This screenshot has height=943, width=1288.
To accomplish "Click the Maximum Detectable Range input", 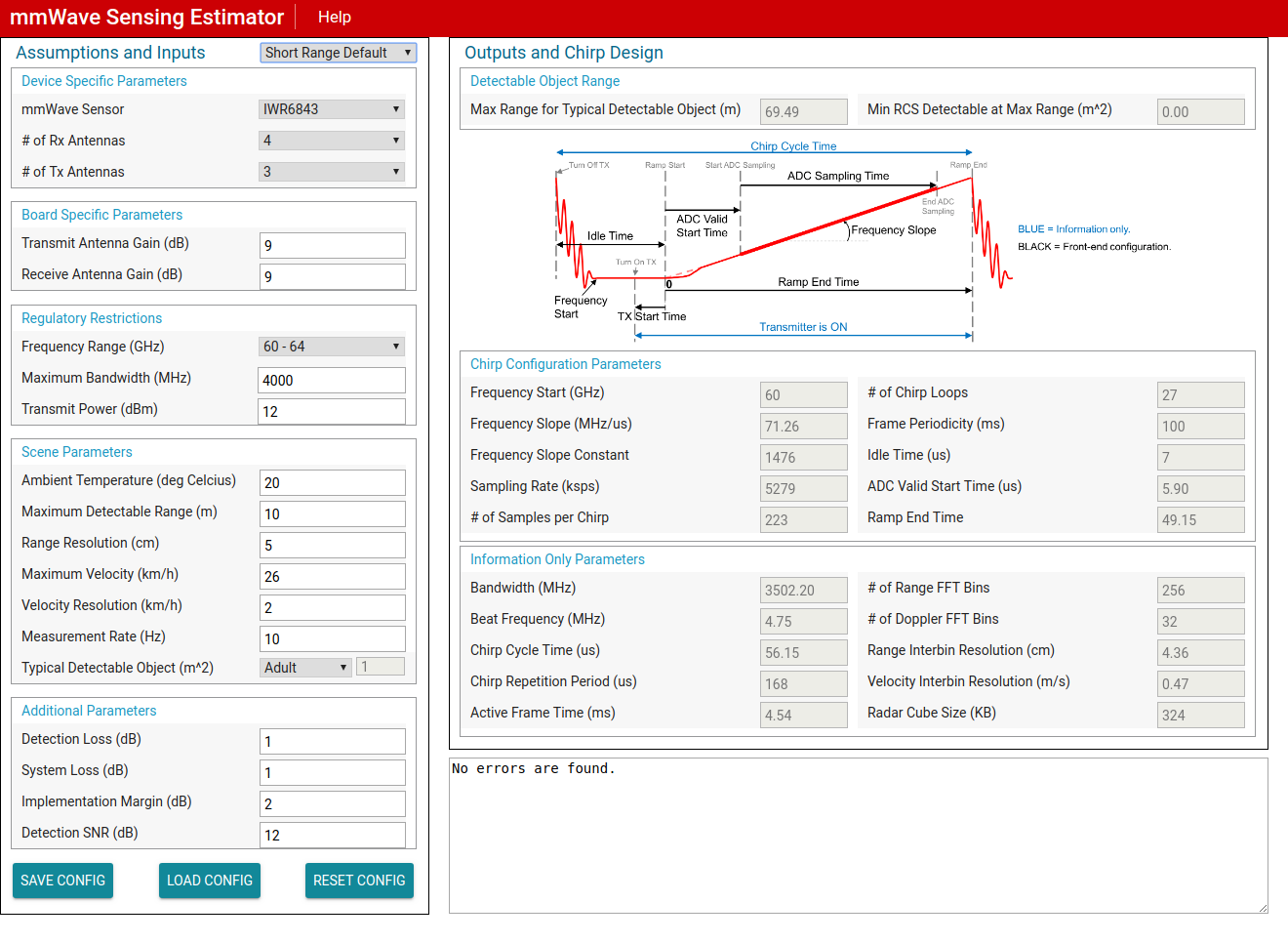I will (x=332, y=513).
